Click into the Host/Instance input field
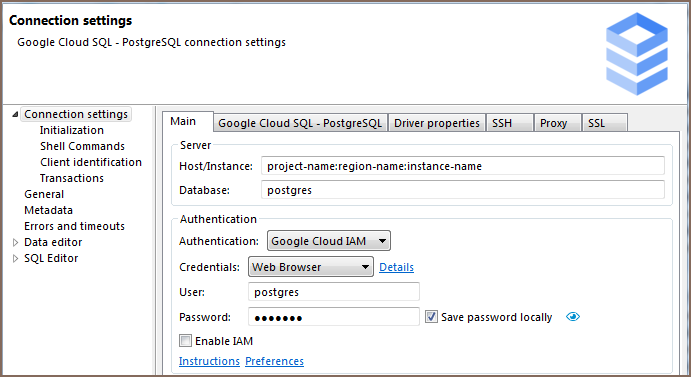 pyautogui.click(x=463, y=166)
